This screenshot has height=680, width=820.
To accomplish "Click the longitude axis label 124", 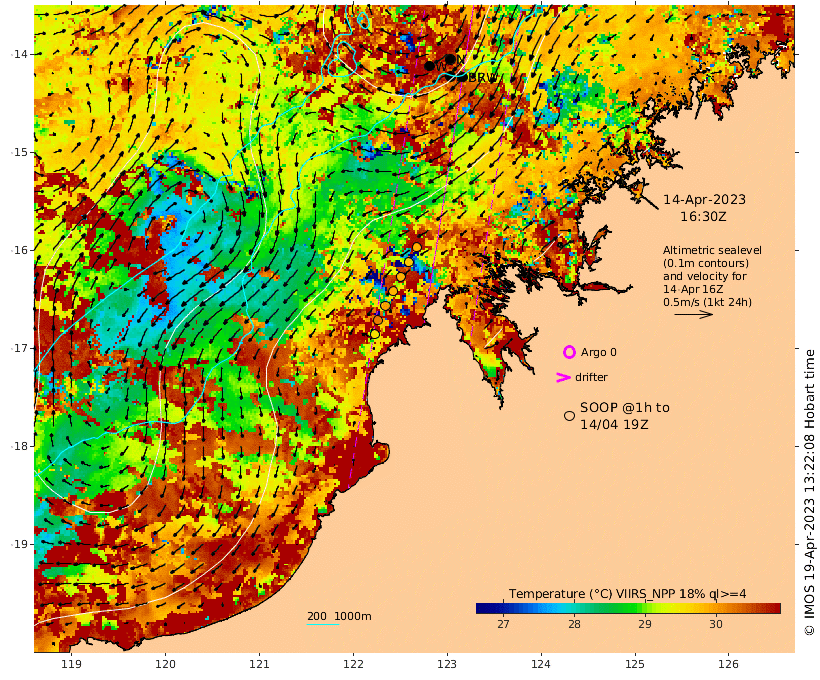I will 541,664.
